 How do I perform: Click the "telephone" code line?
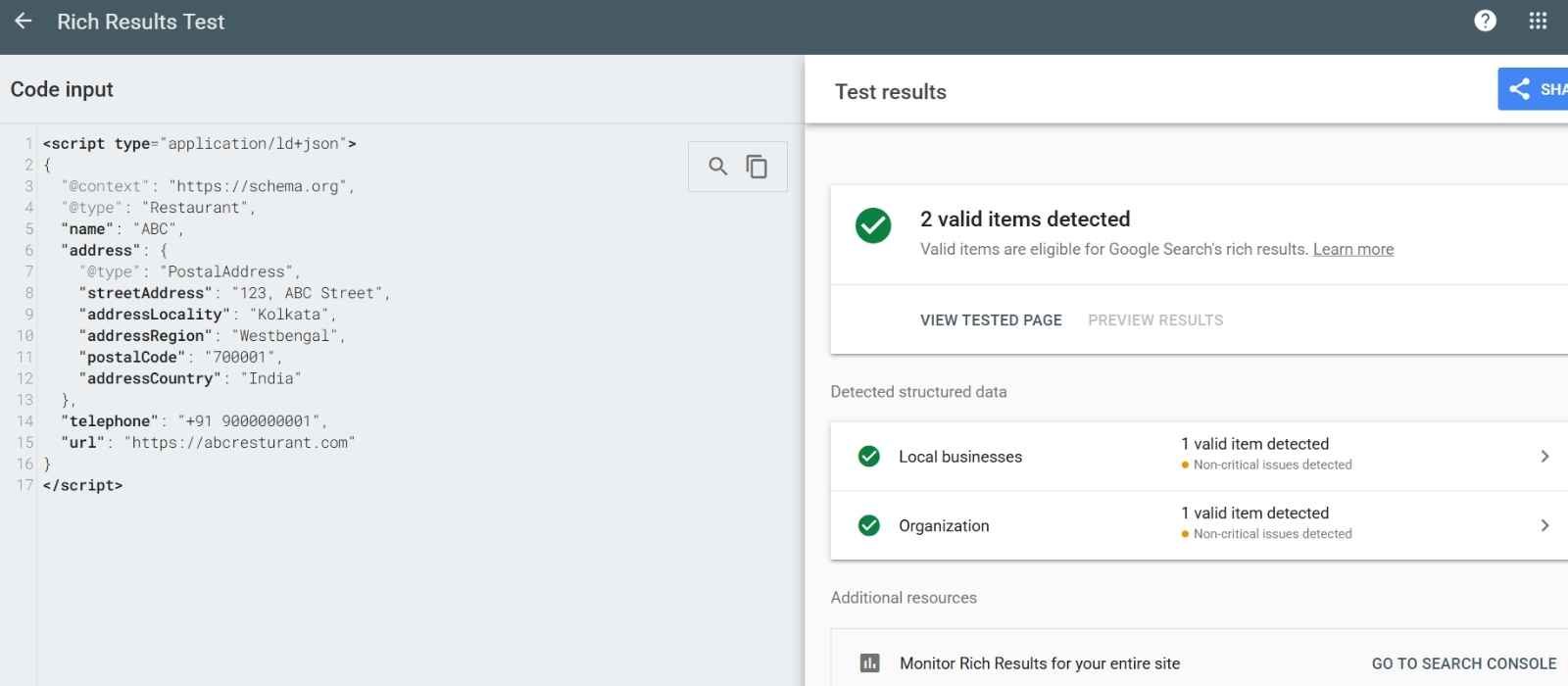(194, 421)
